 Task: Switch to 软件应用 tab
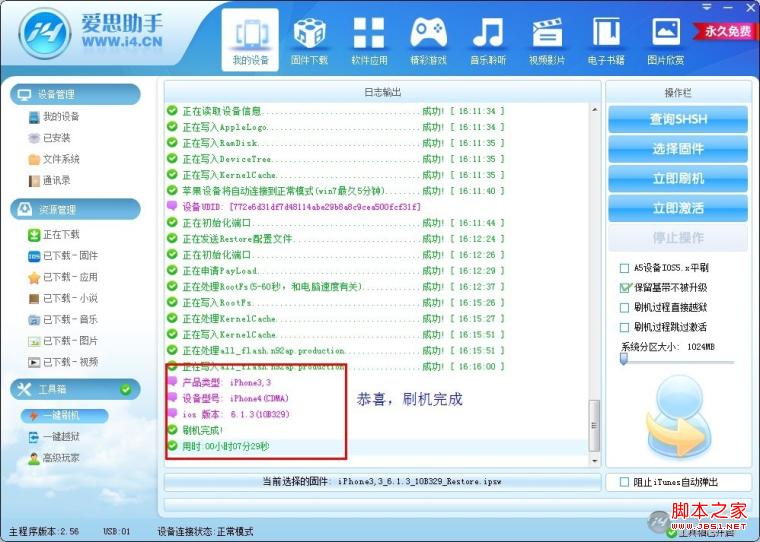(369, 41)
